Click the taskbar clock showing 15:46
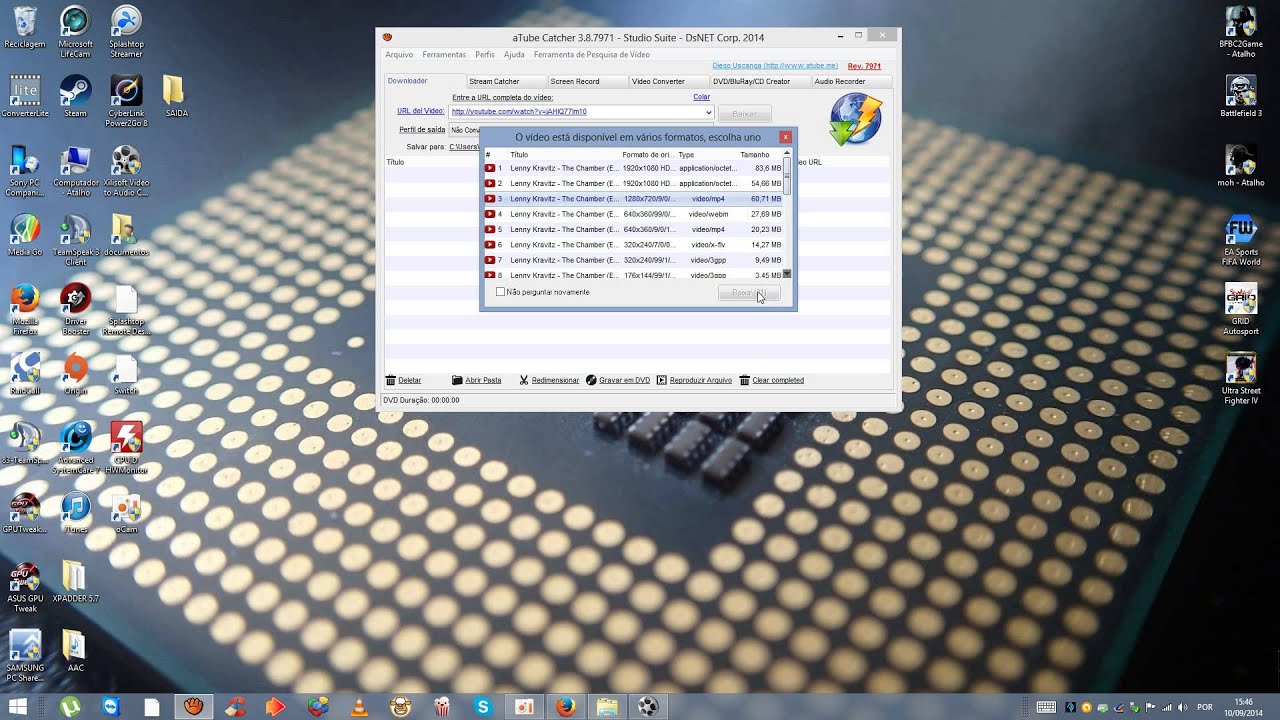The image size is (1280, 720). click(1243, 706)
